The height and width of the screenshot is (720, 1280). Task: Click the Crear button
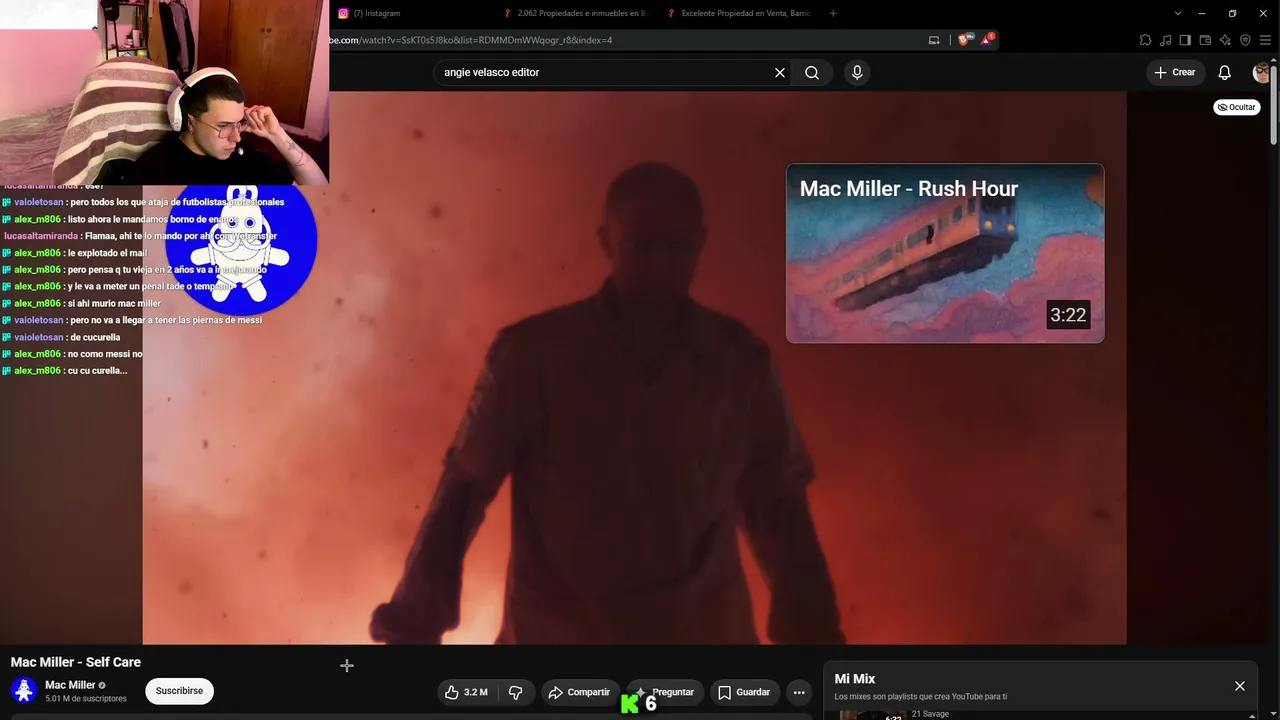click(x=1175, y=72)
